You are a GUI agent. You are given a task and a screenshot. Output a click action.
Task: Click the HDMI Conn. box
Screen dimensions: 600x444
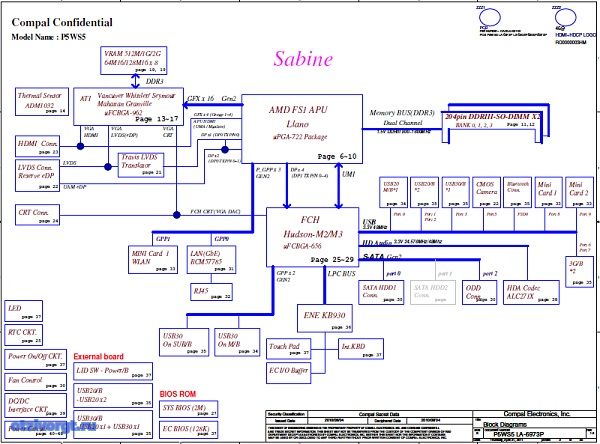tap(37, 146)
